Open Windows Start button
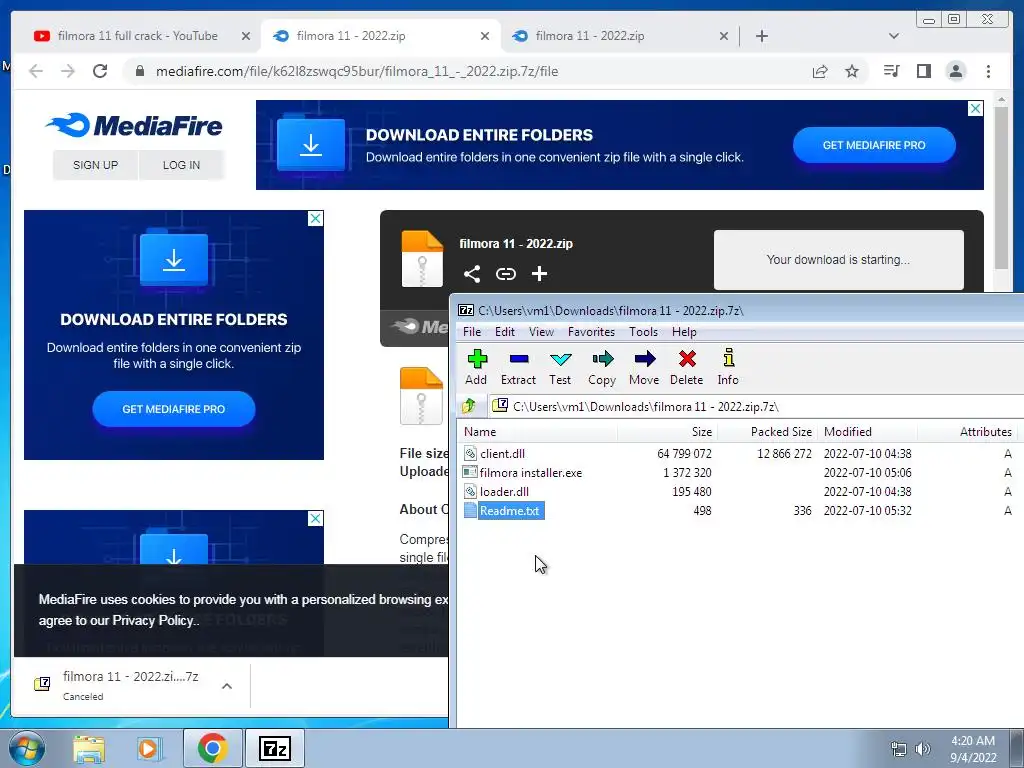Screen dimensions: 1024x768 (26, 749)
